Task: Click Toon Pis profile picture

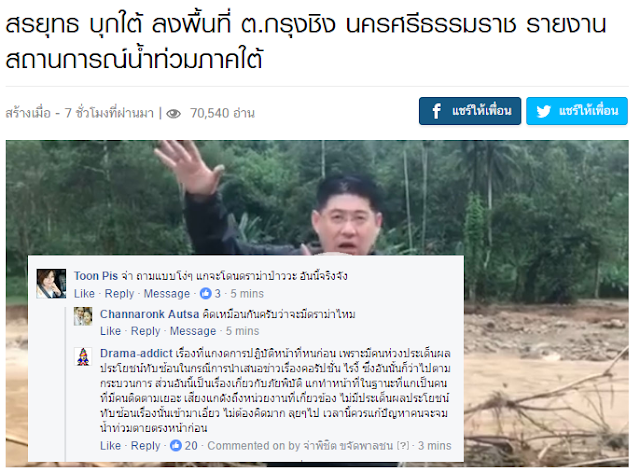Action: tap(51, 283)
